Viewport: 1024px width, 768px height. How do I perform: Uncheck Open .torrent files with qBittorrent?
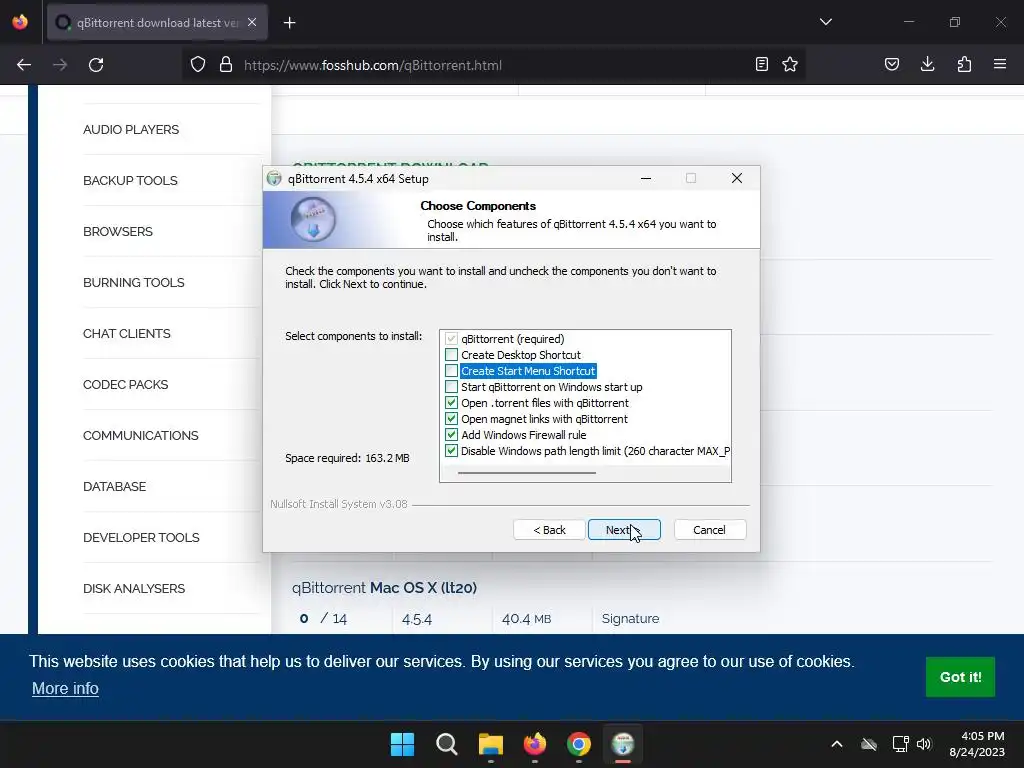coord(451,403)
